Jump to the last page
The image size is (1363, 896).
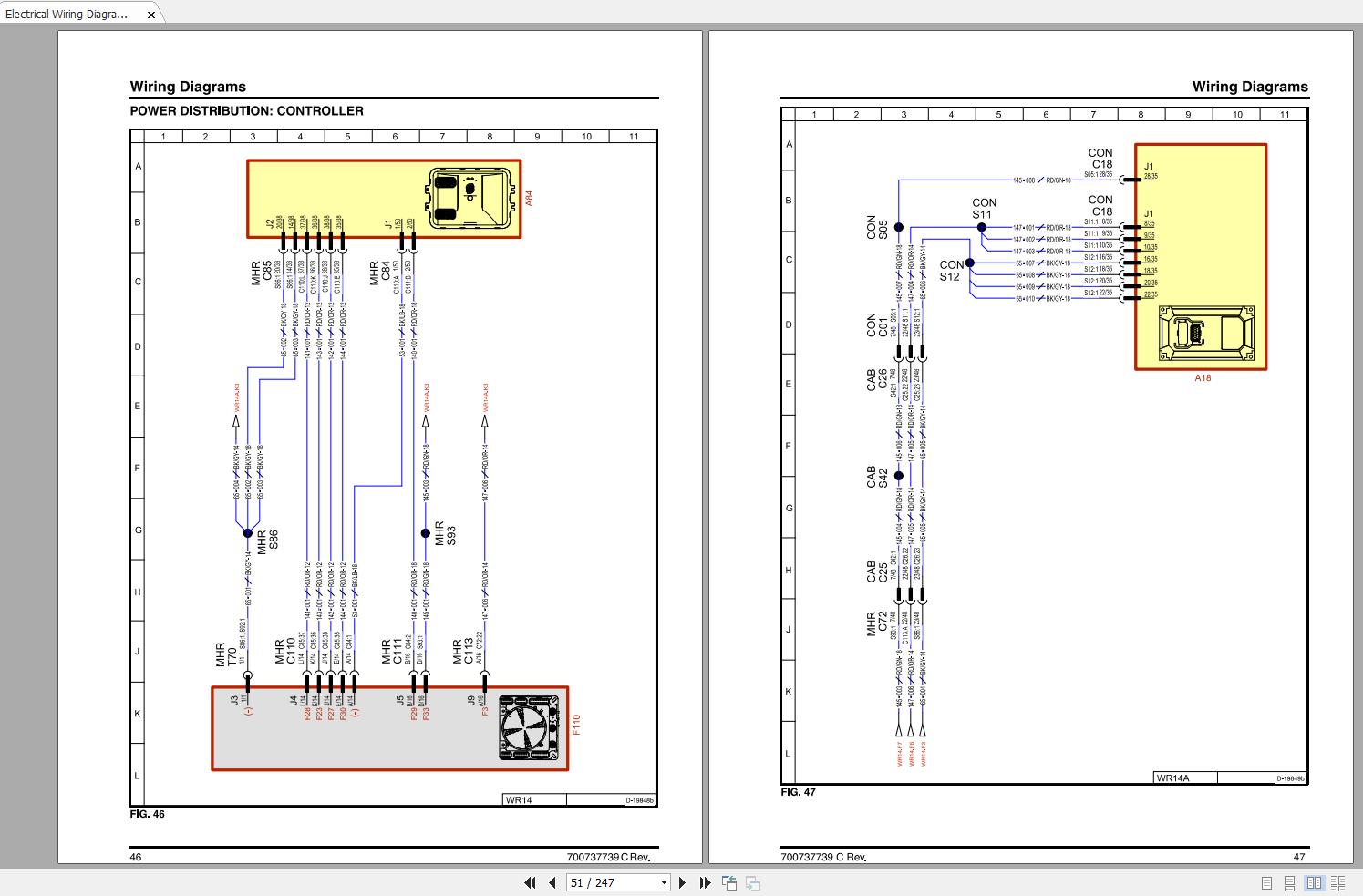pyautogui.click(x=705, y=882)
